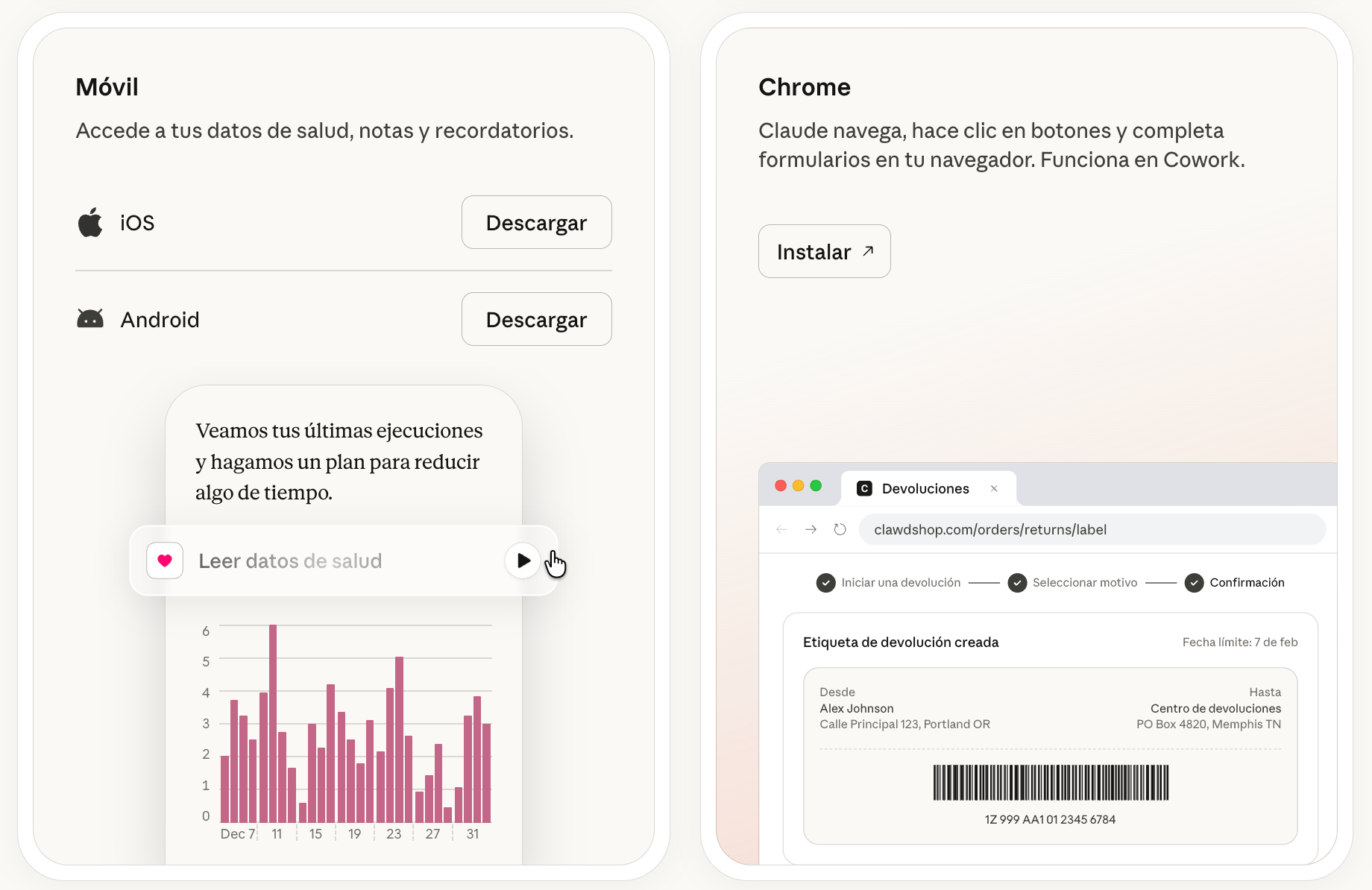Click the 'Dec 7' chart axis label
The width and height of the screenshot is (1372, 890).
coord(238,834)
